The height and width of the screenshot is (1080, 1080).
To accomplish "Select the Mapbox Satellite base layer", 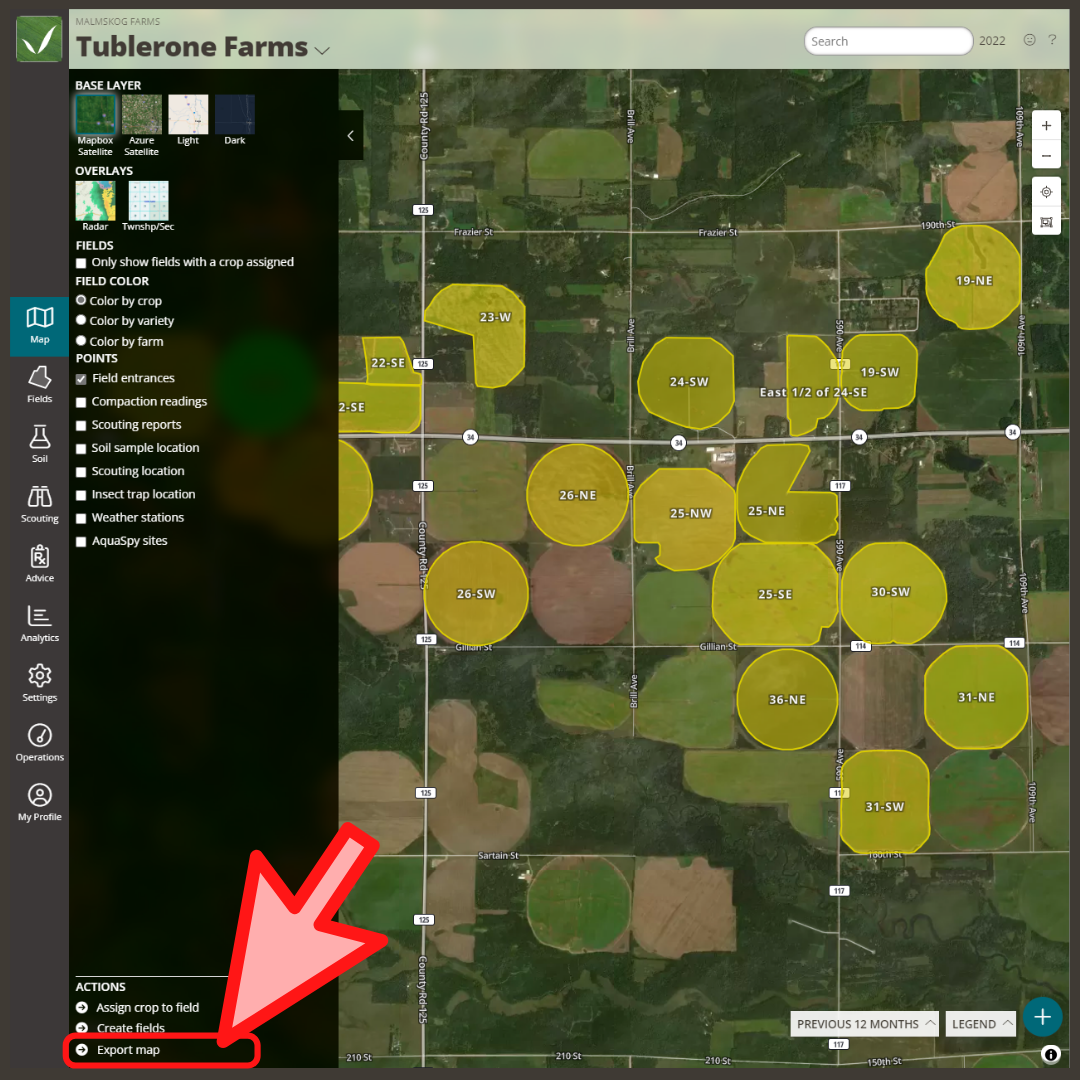I will coord(95,114).
